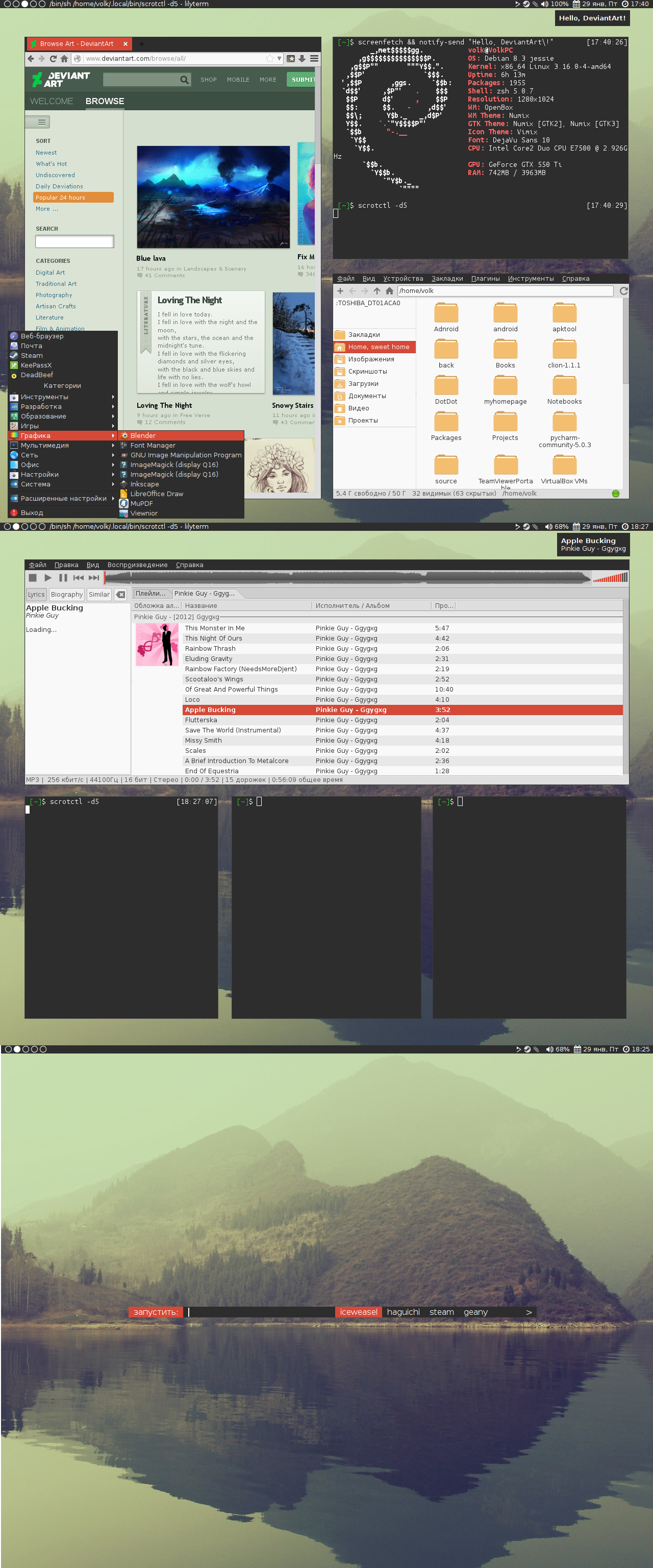Add a new tab in file manager

click(x=340, y=291)
